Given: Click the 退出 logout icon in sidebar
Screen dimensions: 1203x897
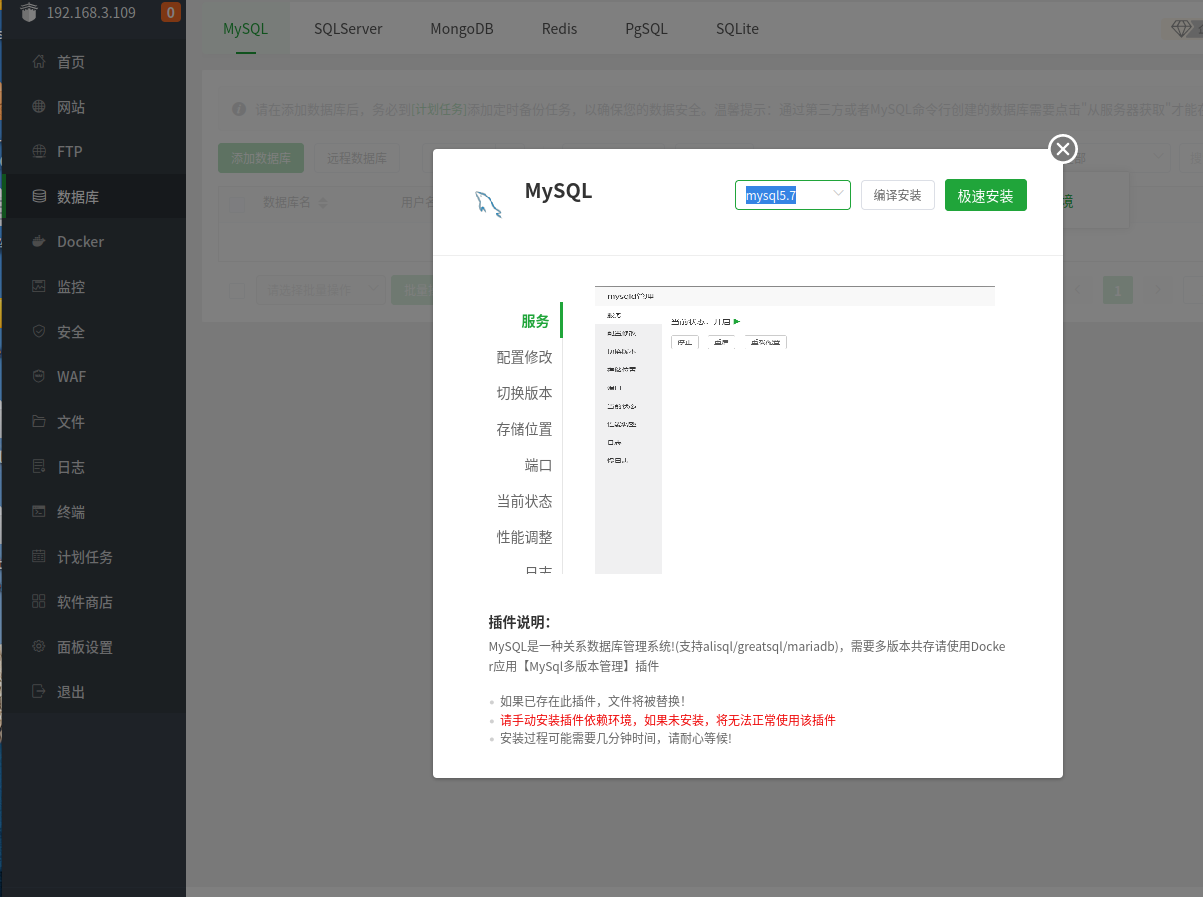Looking at the screenshot, I should tap(39, 692).
